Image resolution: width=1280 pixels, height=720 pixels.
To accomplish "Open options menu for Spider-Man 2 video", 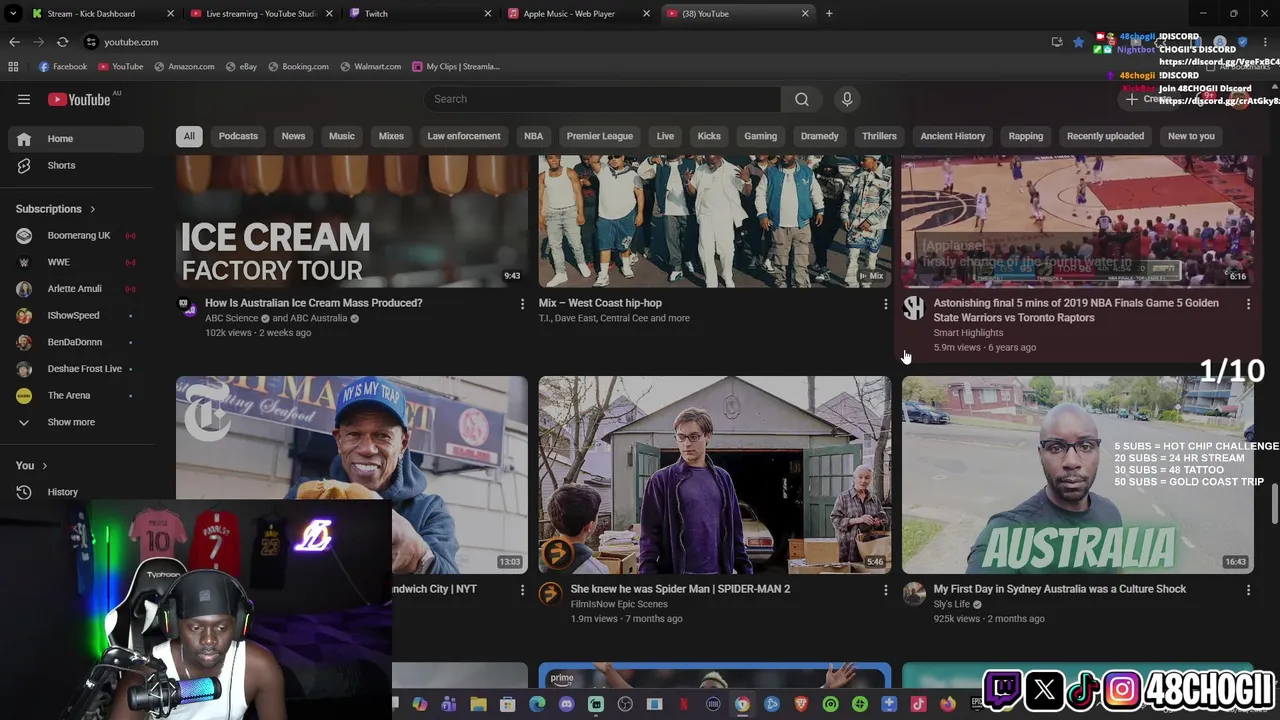I will click(x=885, y=590).
